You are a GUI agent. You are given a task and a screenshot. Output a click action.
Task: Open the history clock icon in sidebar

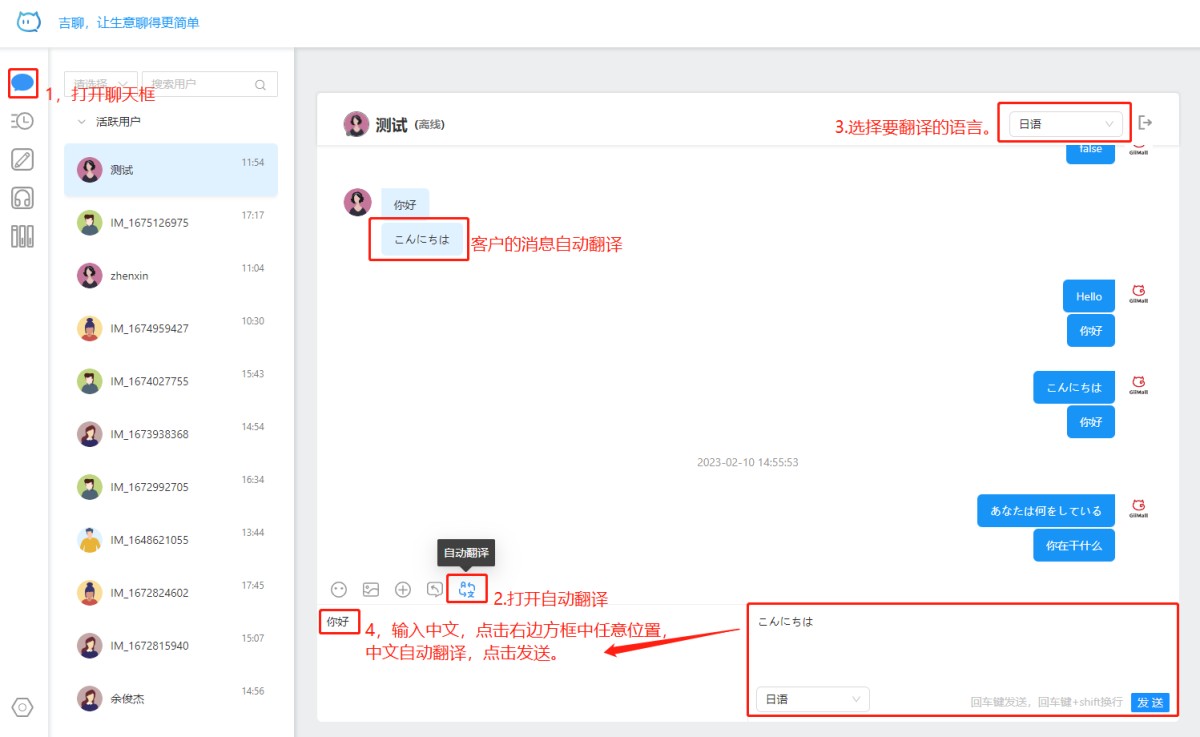click(22, 121)
